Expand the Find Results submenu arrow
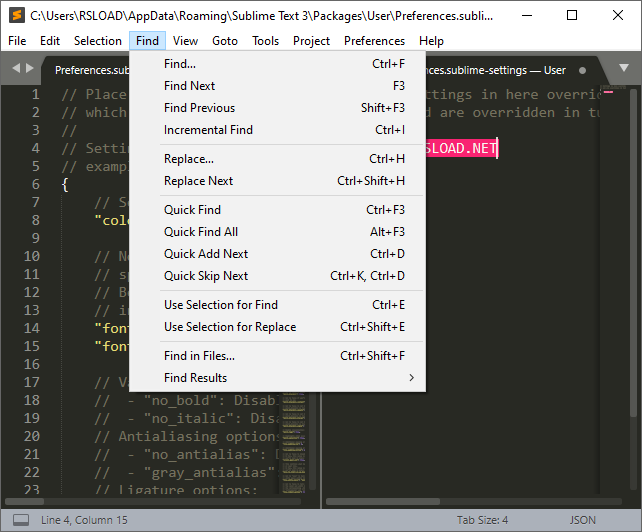 [411, 378]
